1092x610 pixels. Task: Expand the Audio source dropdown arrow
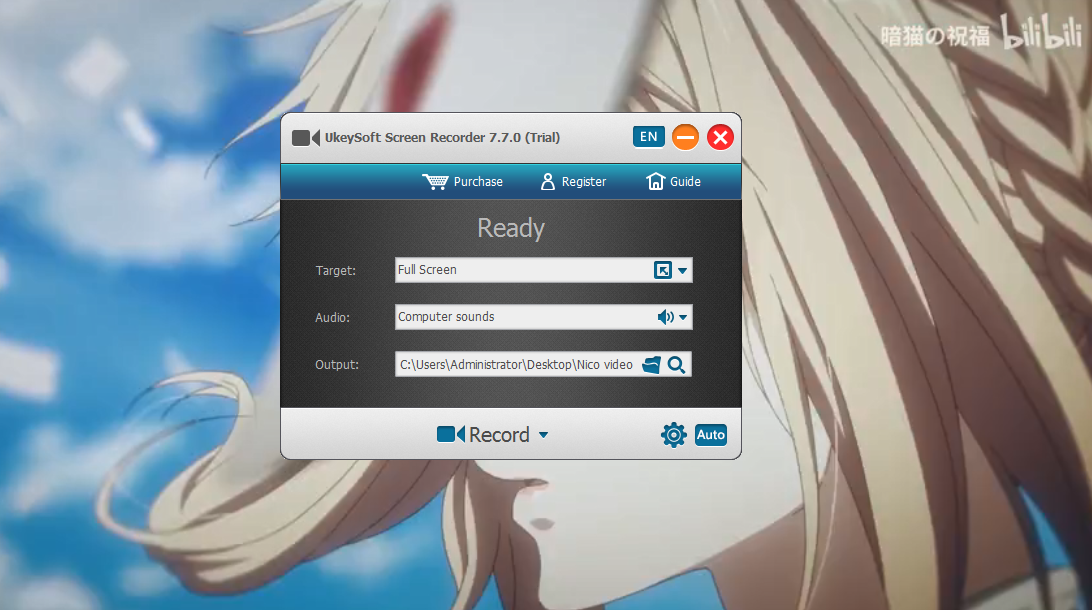point(683,318)
